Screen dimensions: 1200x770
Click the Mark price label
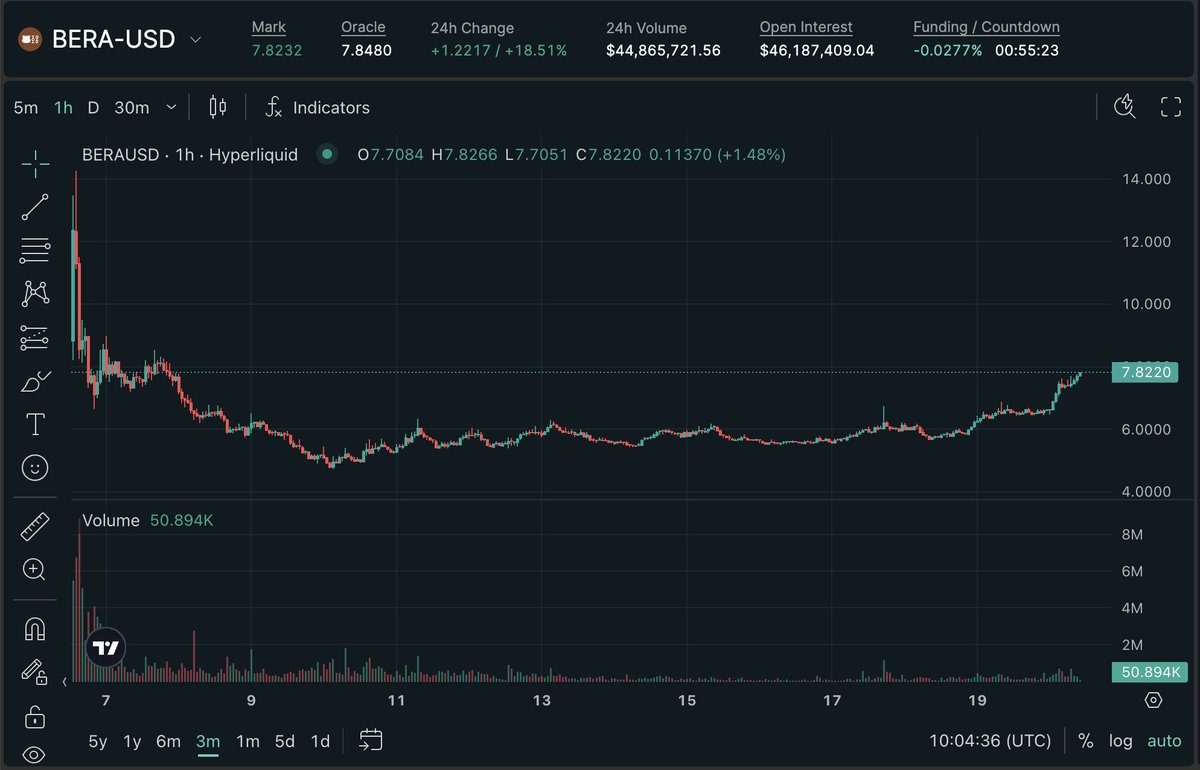pos(268,27)
